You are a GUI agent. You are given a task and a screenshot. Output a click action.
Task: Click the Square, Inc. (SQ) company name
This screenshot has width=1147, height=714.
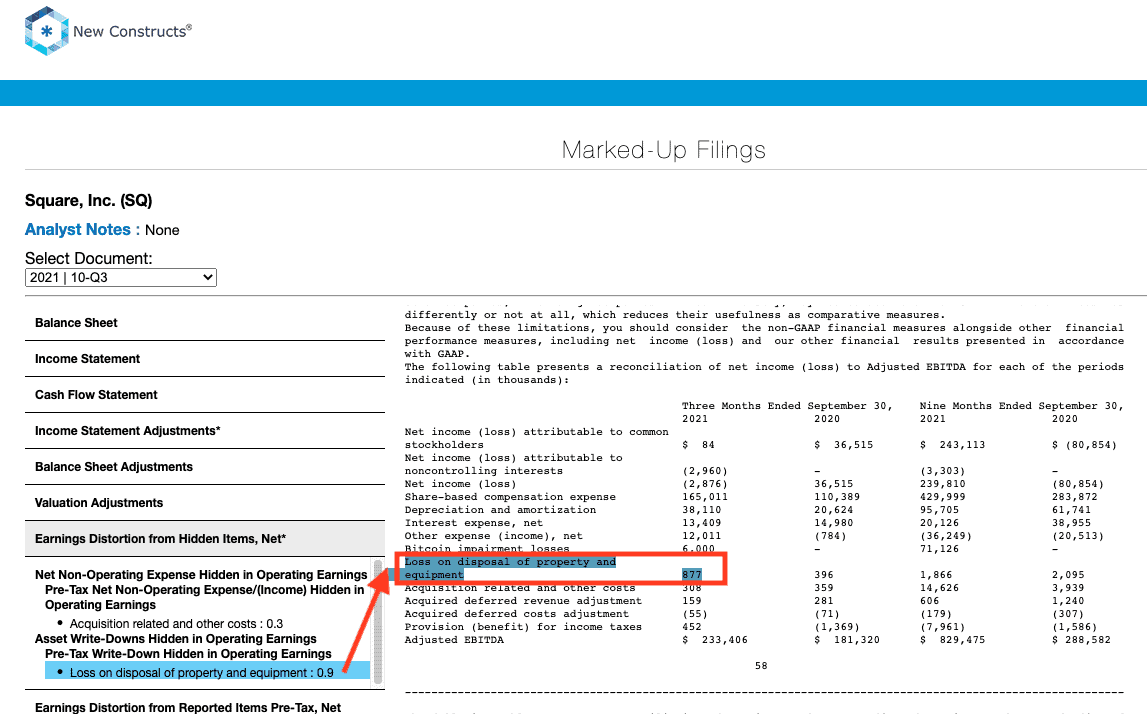89,200
